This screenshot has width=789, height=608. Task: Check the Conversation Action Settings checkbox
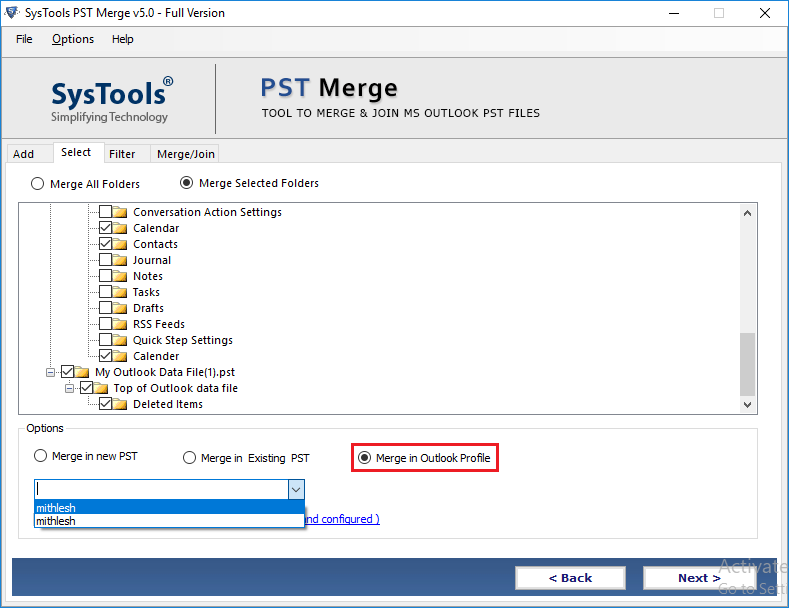pyautogui.click(x=106, y=211)
